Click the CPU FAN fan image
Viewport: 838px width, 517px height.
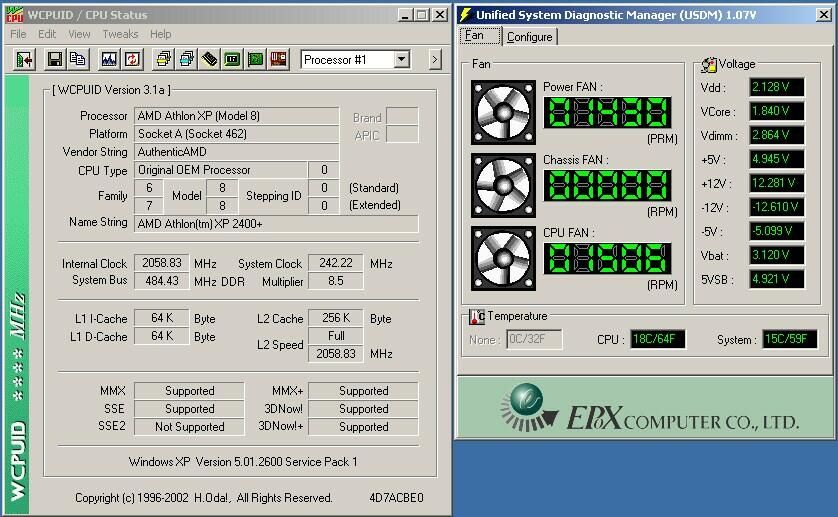503,259
